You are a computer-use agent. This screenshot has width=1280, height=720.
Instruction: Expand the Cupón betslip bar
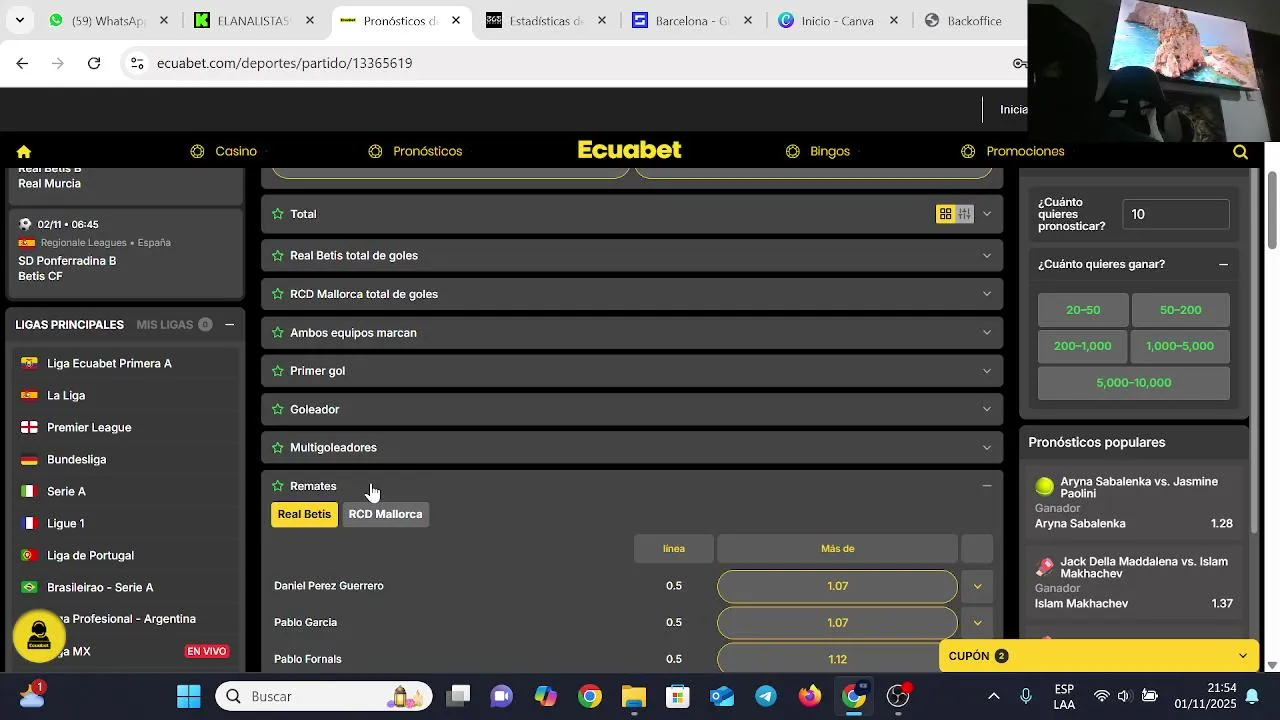[1098, 656]
